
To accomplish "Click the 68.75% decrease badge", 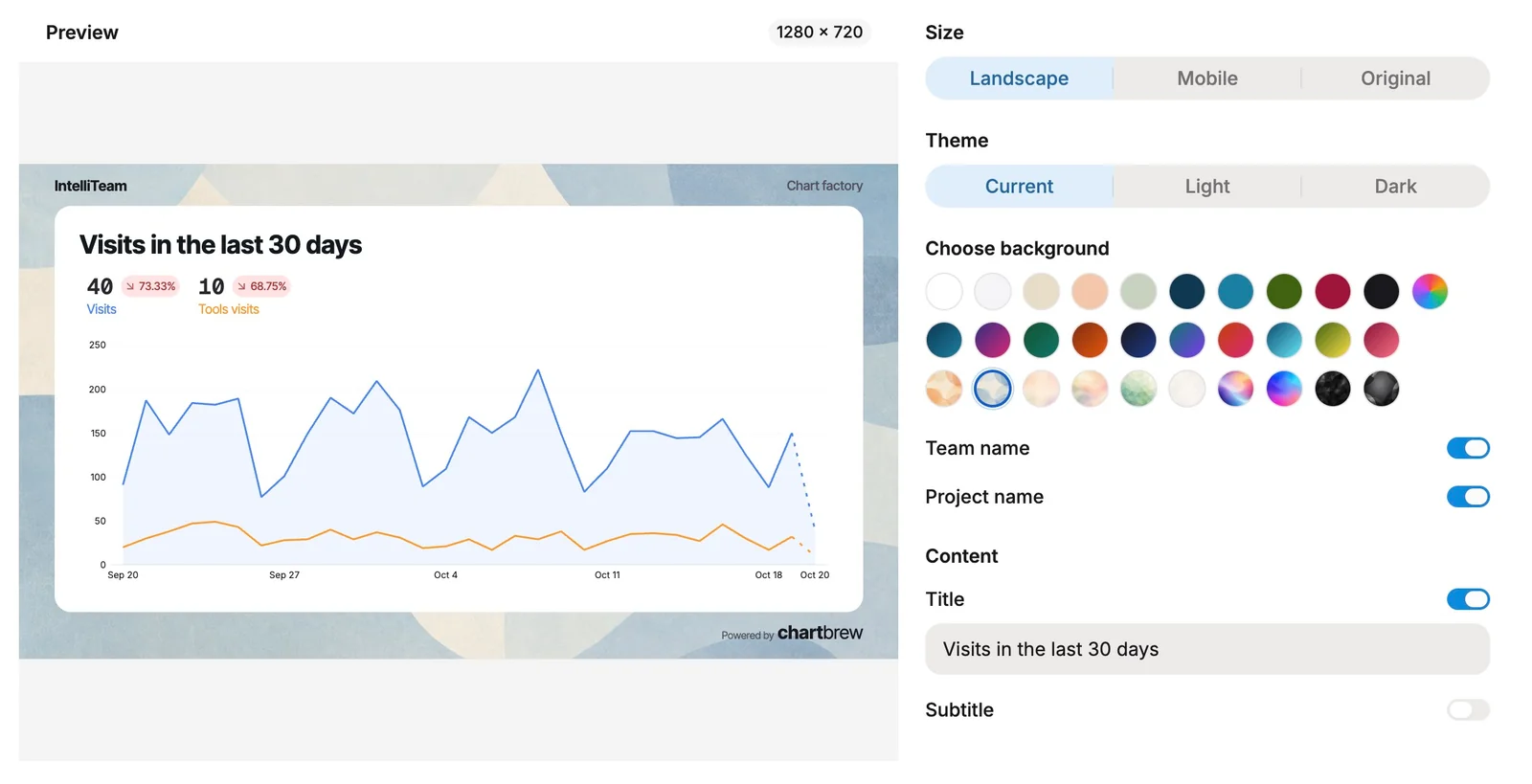I will pos(262,286).
